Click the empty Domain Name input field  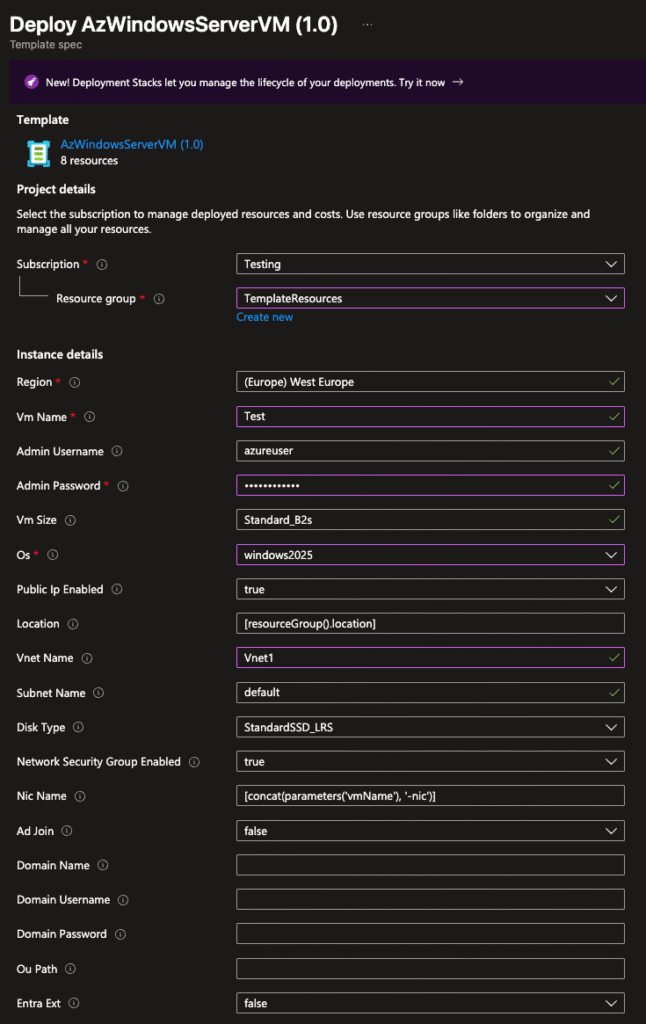click(x=430, y=865)
